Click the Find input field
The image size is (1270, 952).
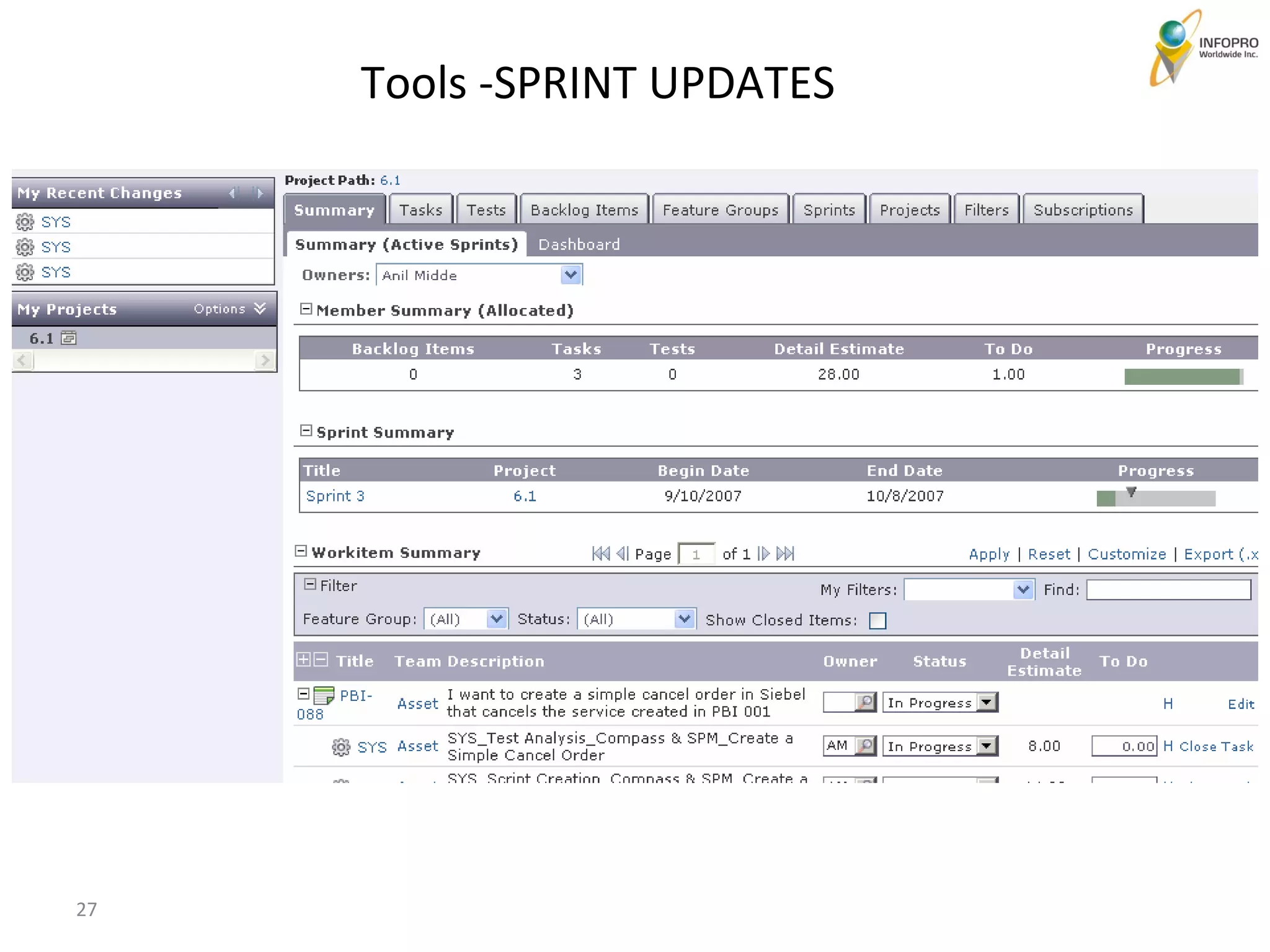pos(1168,589)
